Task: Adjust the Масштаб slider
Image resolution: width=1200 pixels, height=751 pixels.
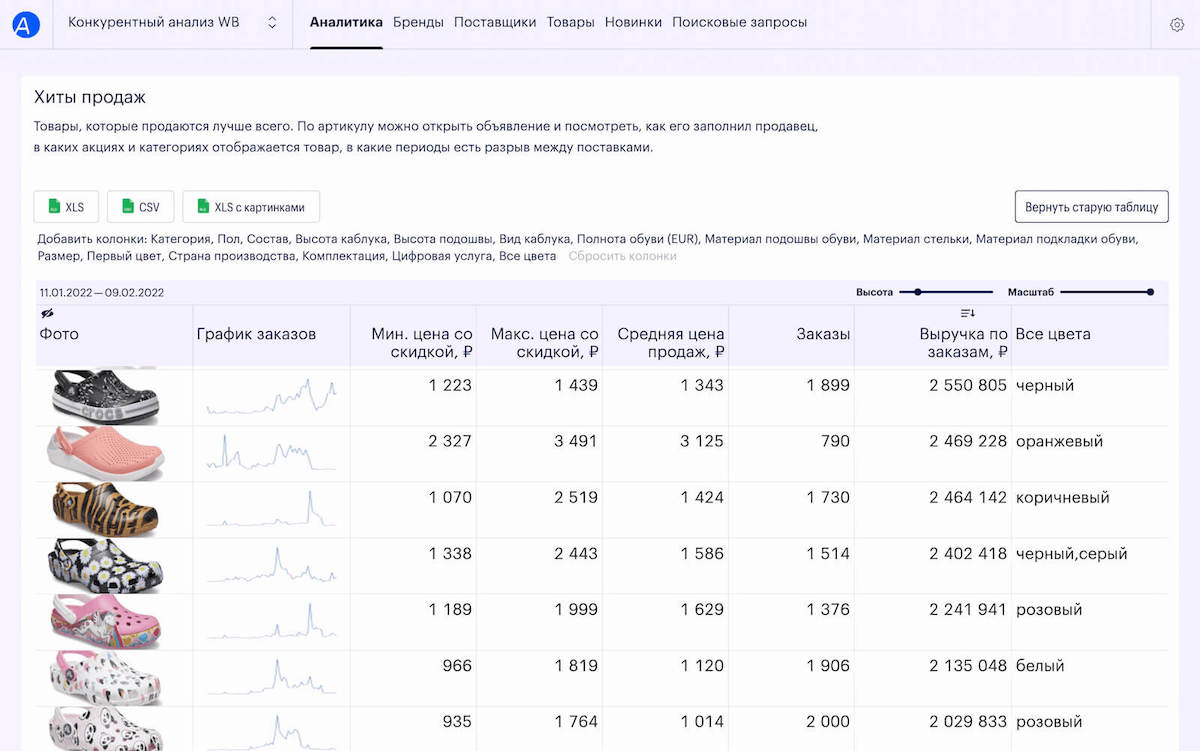Action: (x=1108, y=292)
